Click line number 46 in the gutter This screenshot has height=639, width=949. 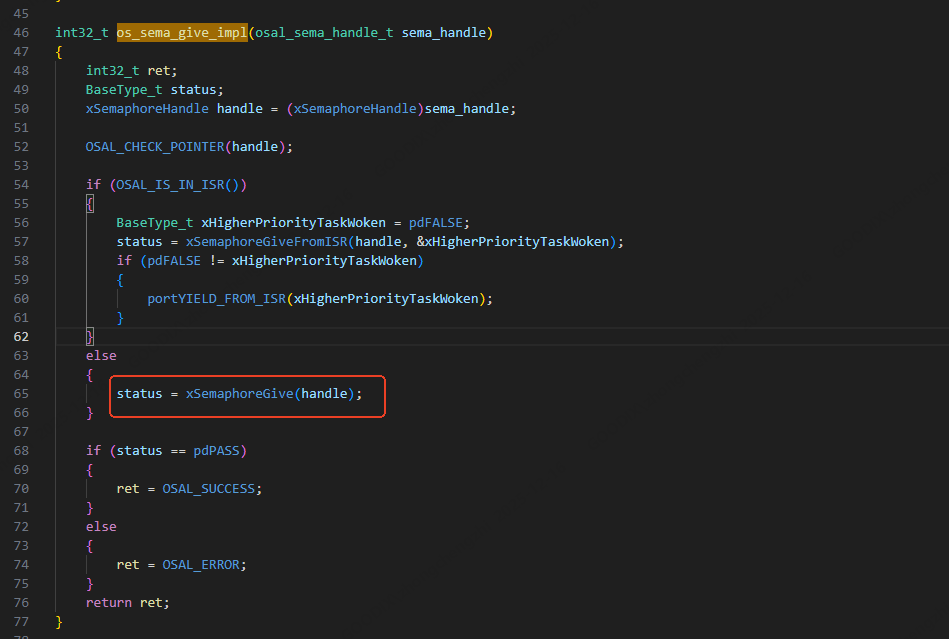21,33
